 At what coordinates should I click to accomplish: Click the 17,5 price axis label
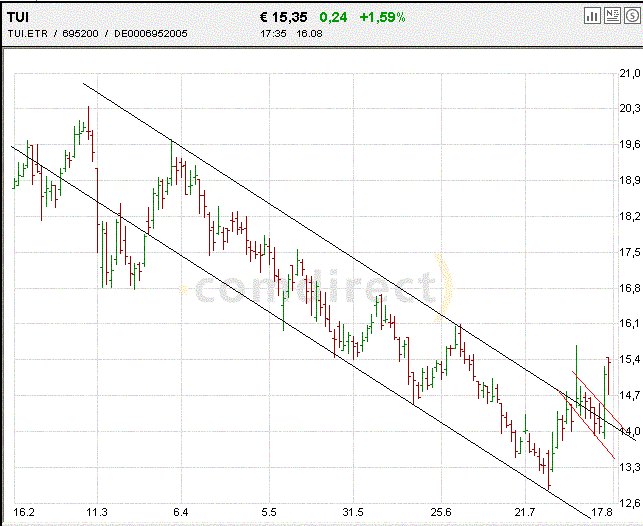pyautogui.click(x=629, y=252)
